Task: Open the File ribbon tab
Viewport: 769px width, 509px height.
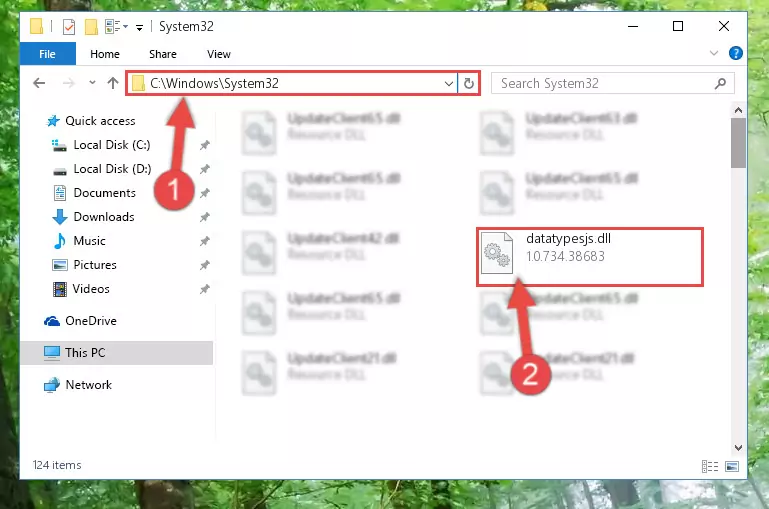Action: click(x=48, y=54)
